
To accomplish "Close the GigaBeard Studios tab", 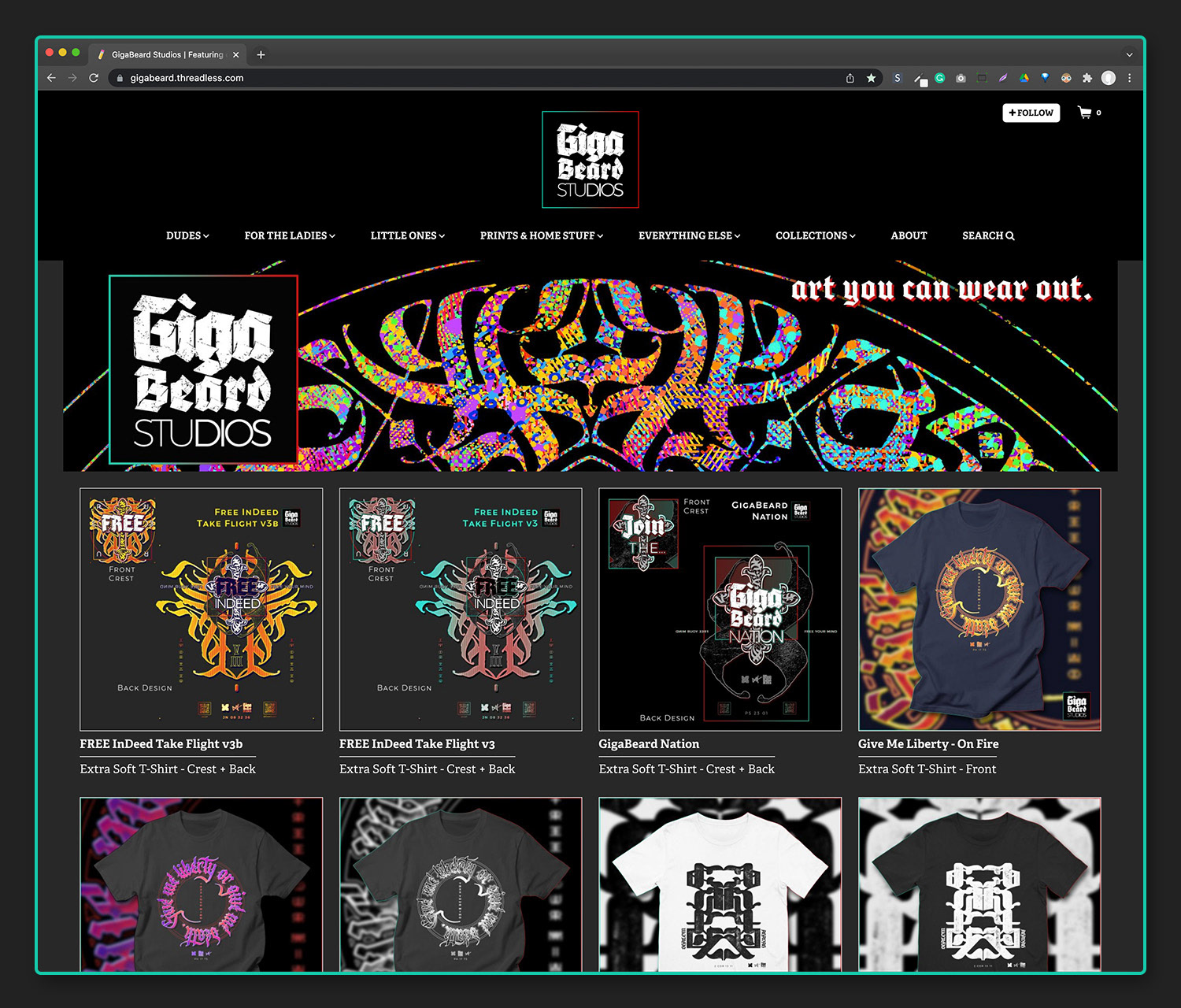I will click(x=235, y=55).
